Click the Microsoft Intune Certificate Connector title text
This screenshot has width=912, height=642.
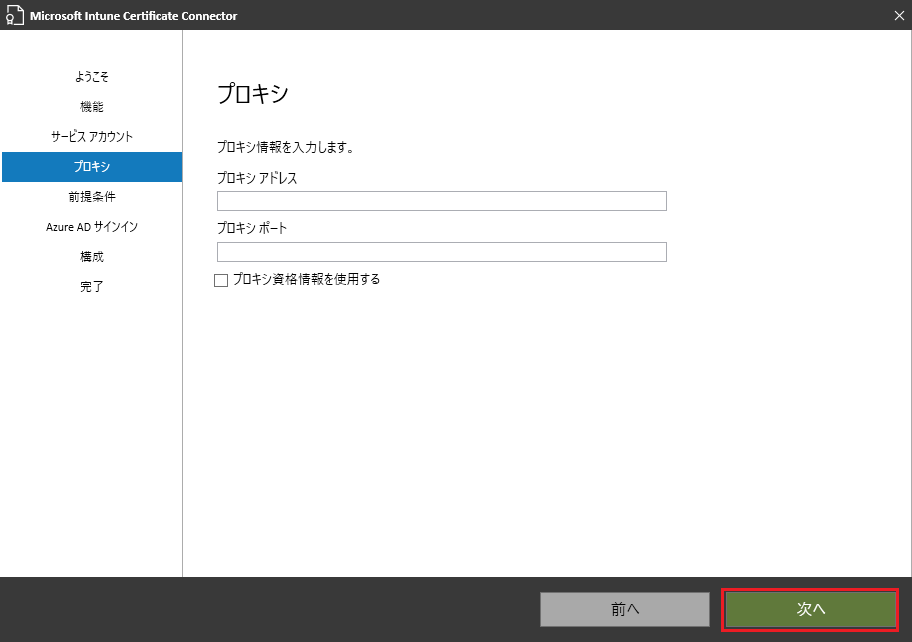point(134,16)
